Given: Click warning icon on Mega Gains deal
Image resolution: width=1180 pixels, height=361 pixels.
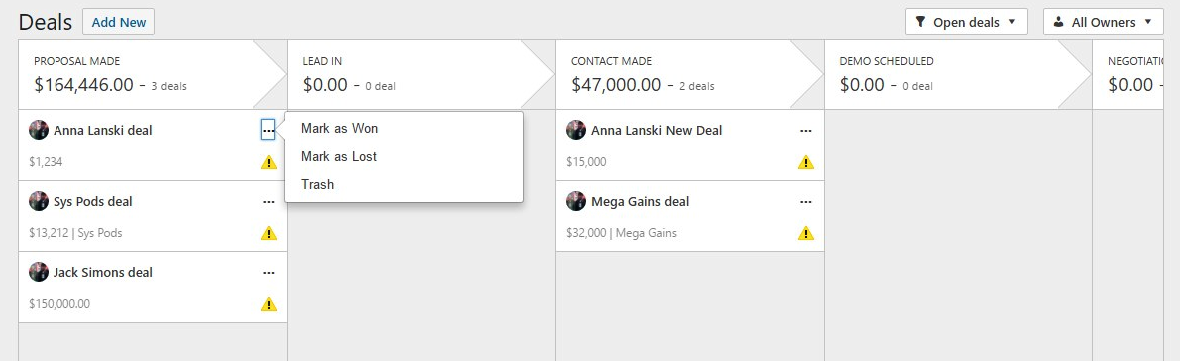Looking at the screenshot, I should click(x=806, y=233).
